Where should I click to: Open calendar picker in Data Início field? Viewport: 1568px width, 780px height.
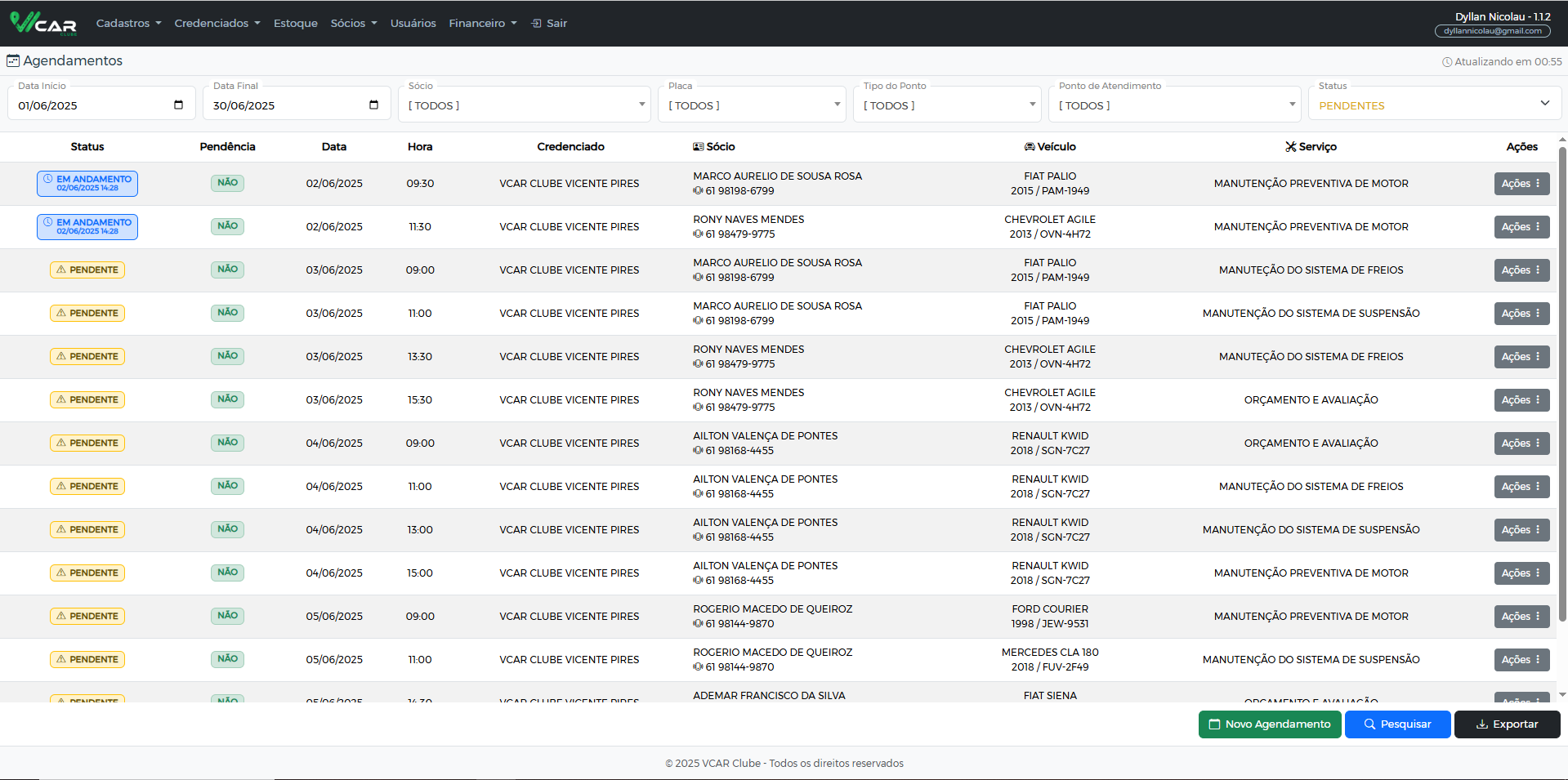[x=178, y=105]
